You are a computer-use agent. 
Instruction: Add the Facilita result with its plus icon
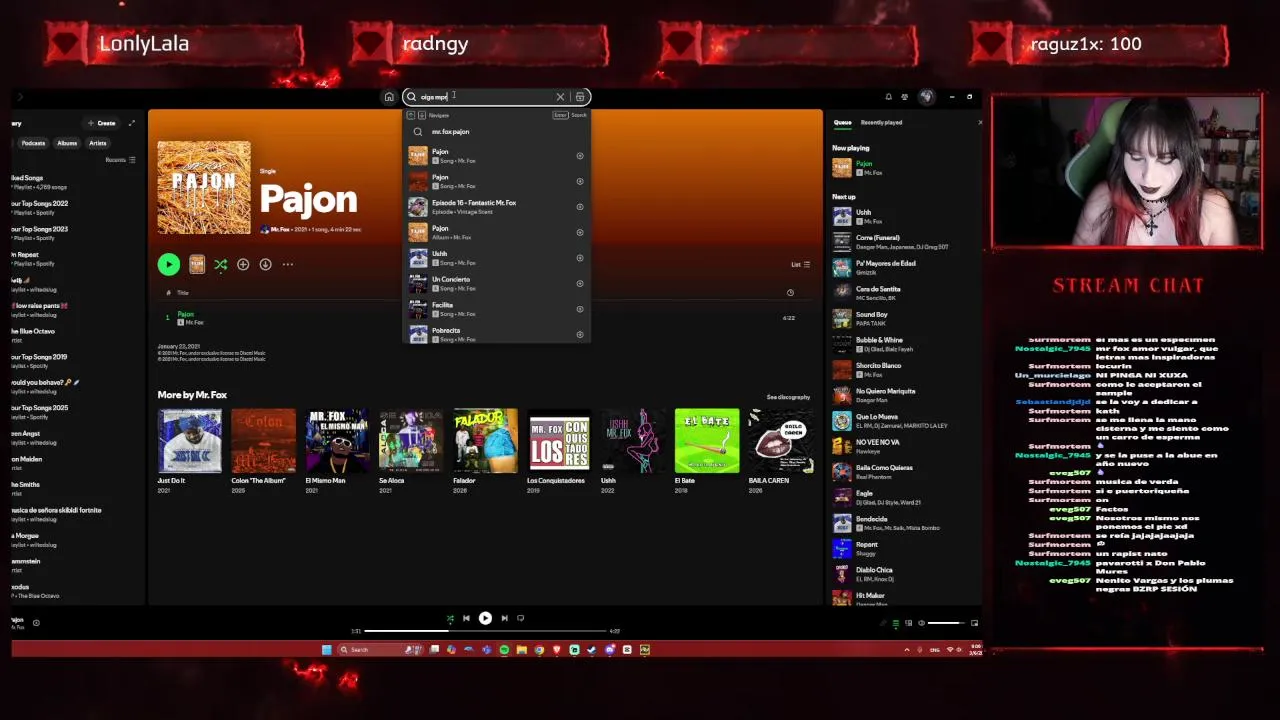[580, 309]
